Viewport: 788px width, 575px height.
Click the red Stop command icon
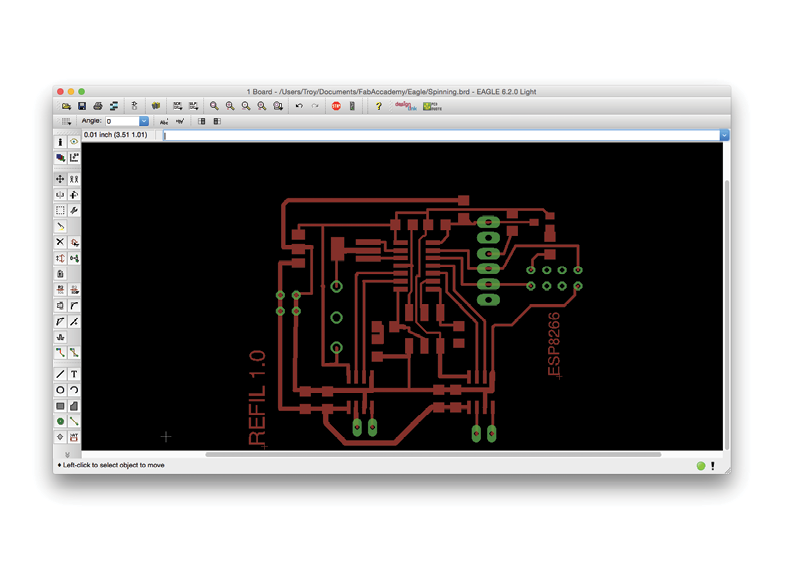coord(336,106)
